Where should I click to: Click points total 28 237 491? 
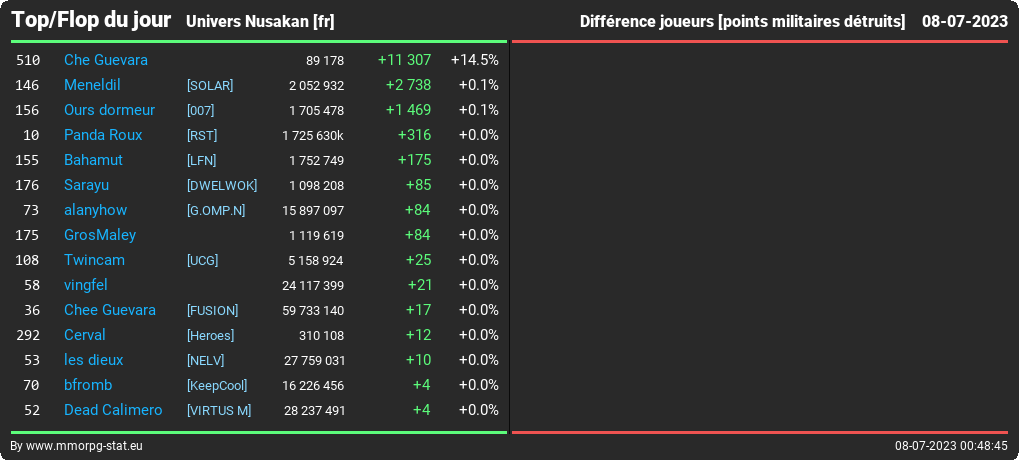coord(315,411)
